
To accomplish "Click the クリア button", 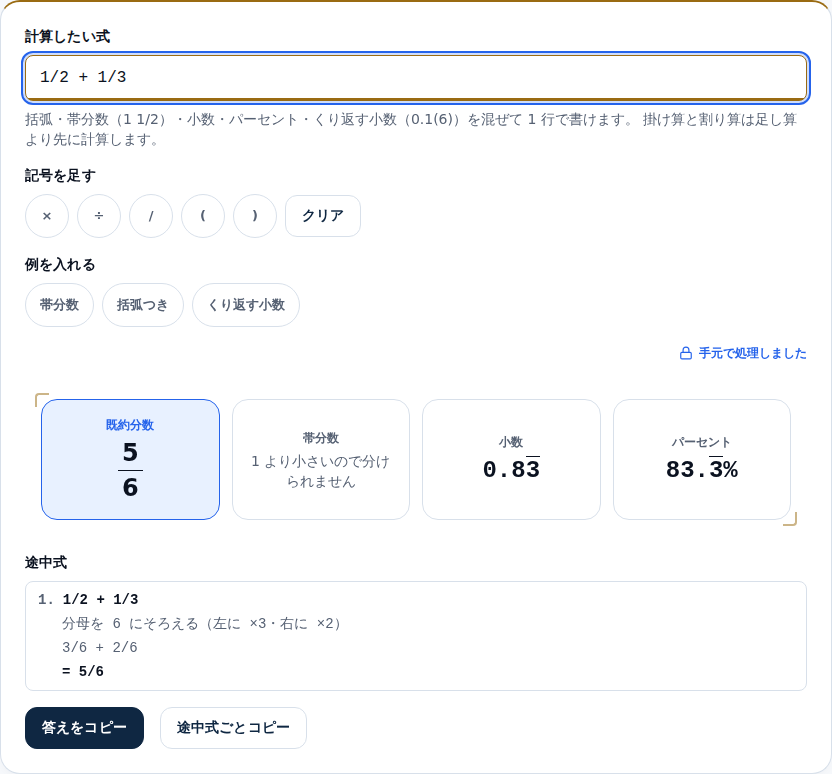I will coord(323,216).
